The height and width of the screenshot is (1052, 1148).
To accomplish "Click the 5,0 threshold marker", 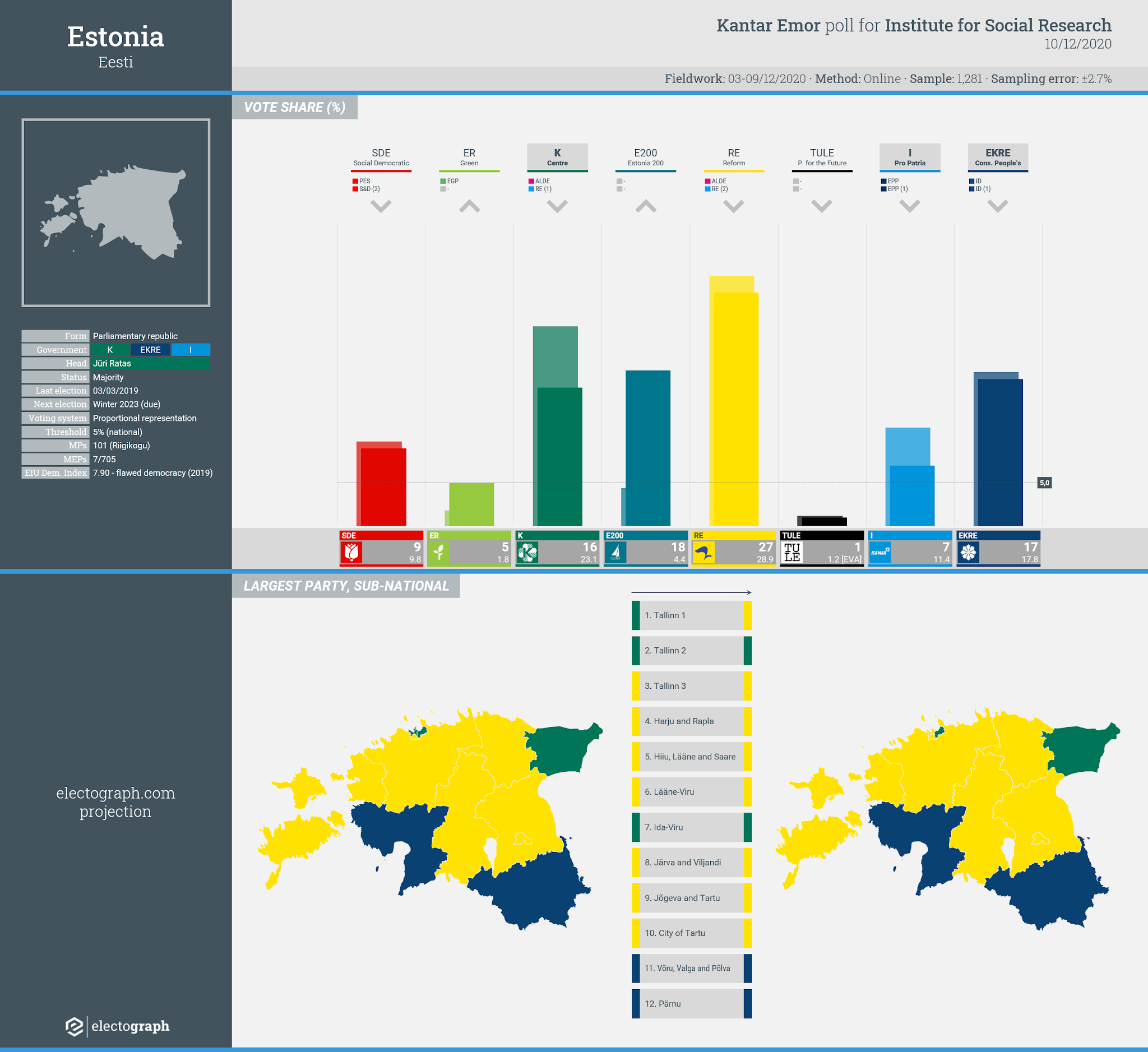I will (x=1044, y=483).
